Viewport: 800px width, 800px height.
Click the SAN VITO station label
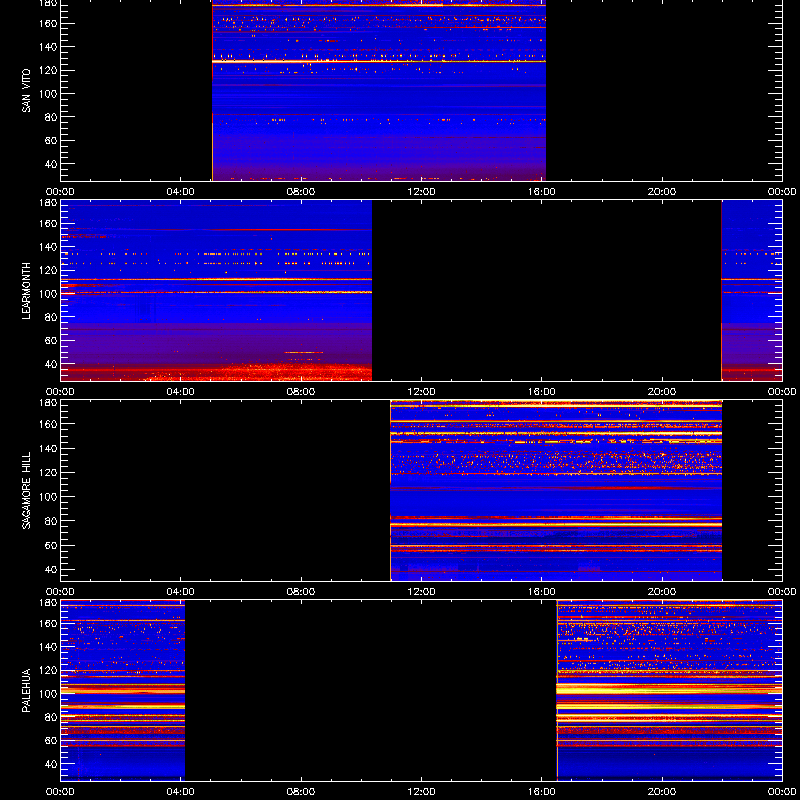pos(26,91)
